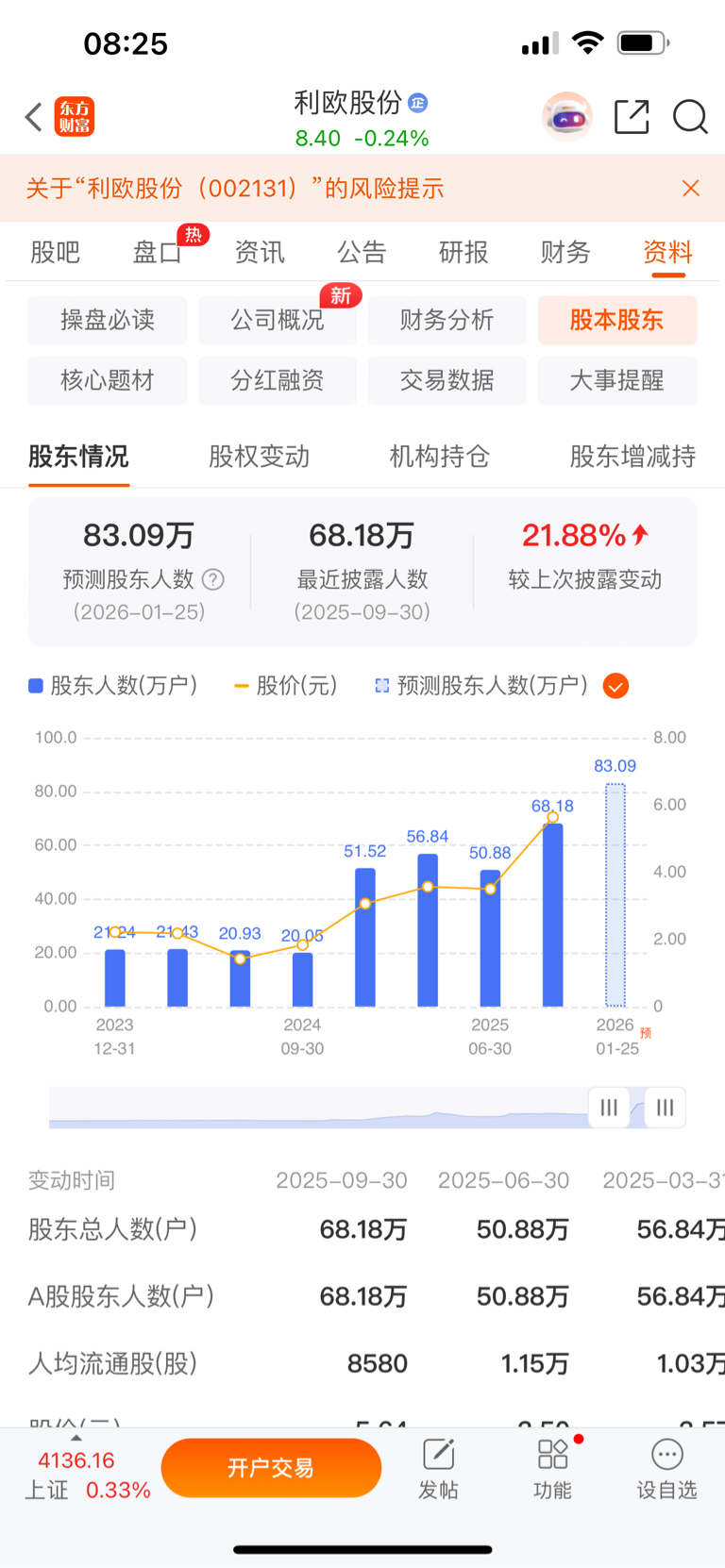
Task: Tap the back arrow icon
Action: click(34, 117)
